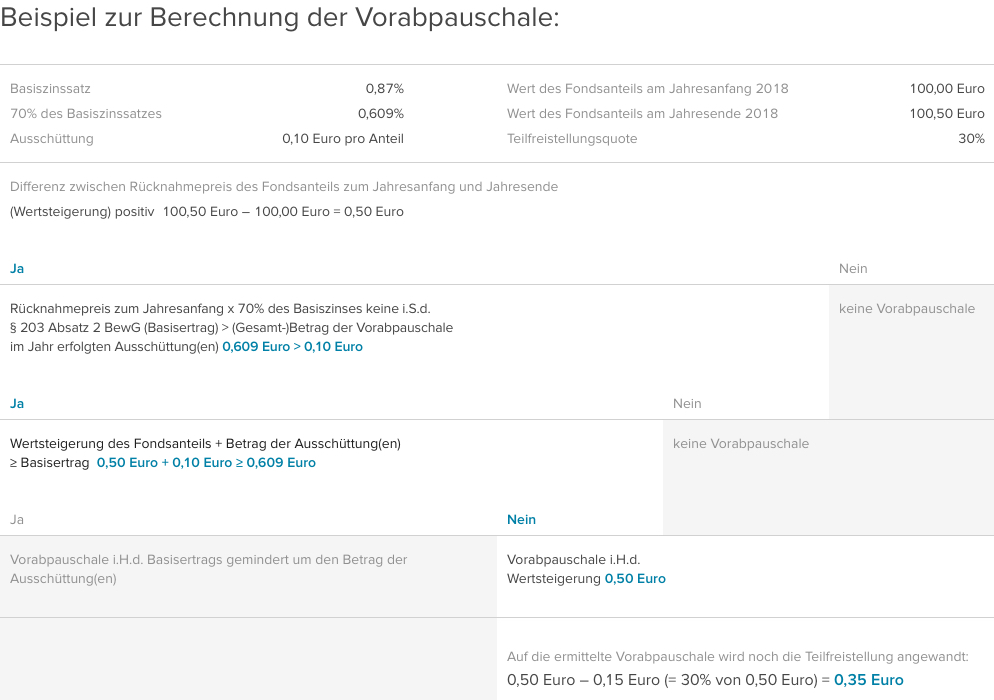This screenshot has height=700, width=994.
Task: Click the 0,609% percentage value
Action: pos(380,114)
